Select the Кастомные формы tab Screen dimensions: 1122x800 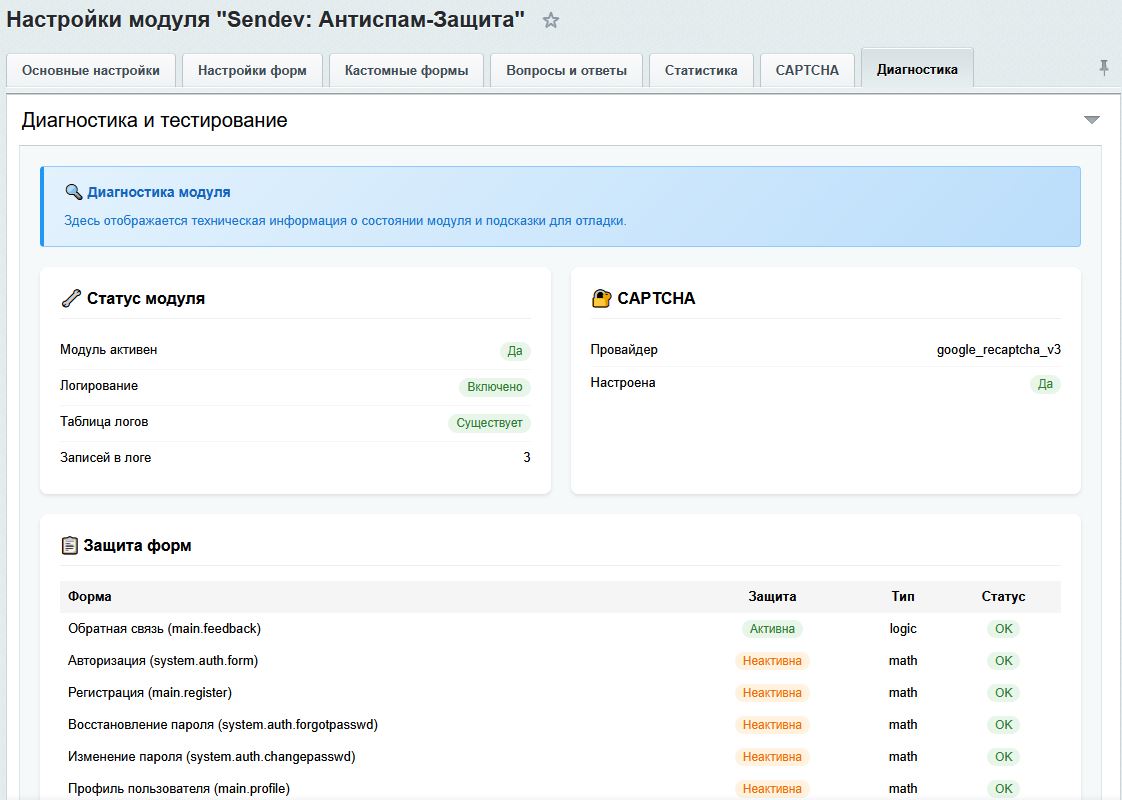(405, 70)
